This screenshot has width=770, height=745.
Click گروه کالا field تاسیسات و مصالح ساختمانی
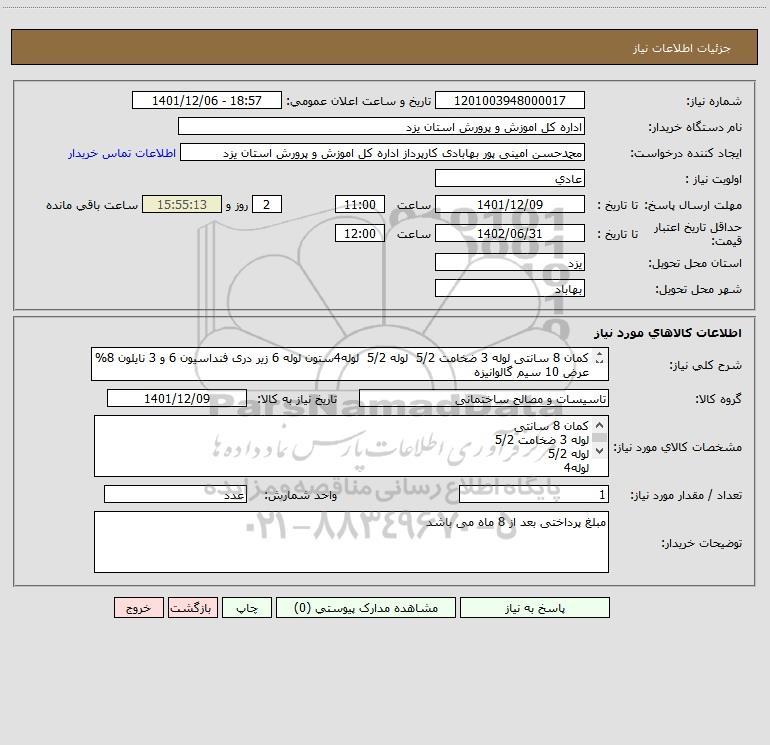[484, 398]
